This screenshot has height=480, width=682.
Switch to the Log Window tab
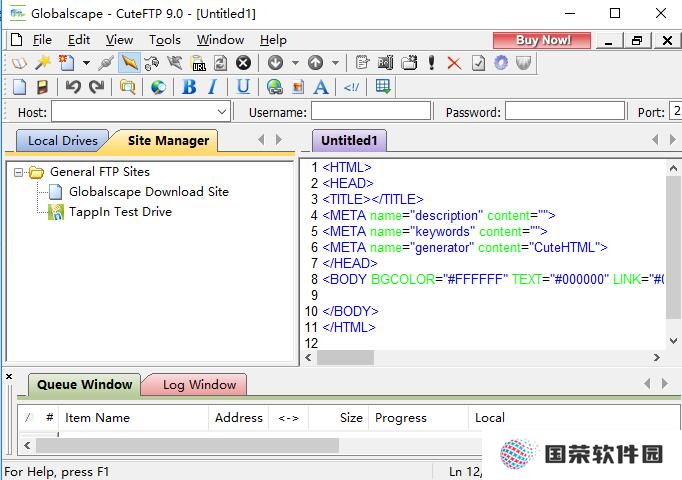199,385
